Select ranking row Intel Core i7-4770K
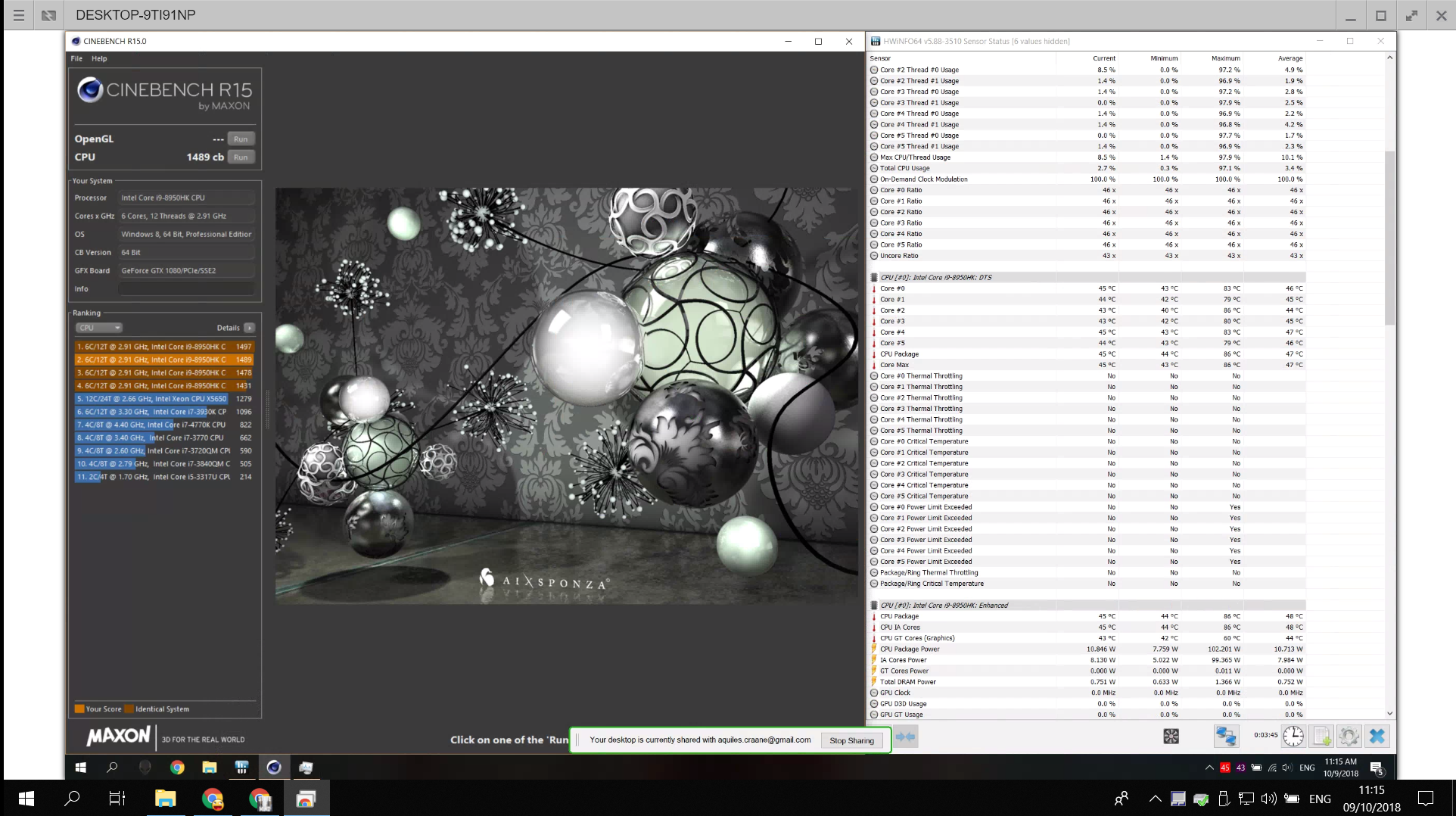 (x=164, y=425)
